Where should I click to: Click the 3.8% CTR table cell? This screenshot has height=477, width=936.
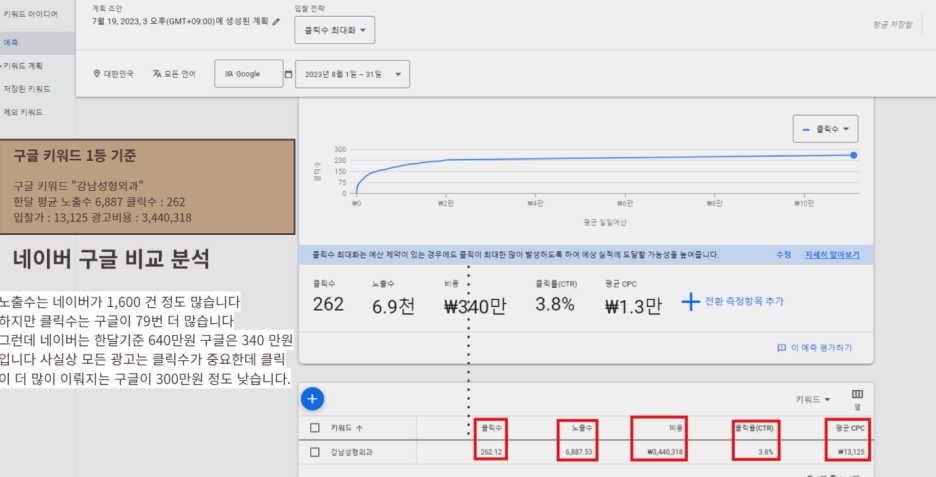765,452
